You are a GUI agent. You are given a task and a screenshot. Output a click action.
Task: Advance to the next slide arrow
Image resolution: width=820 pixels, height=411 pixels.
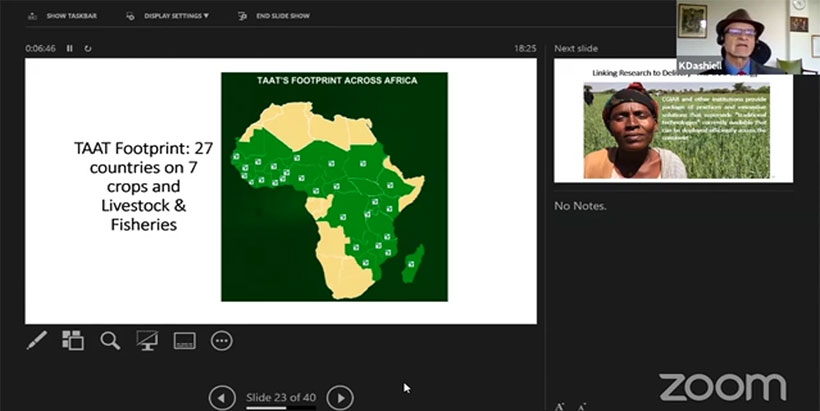tap(340, 398)
